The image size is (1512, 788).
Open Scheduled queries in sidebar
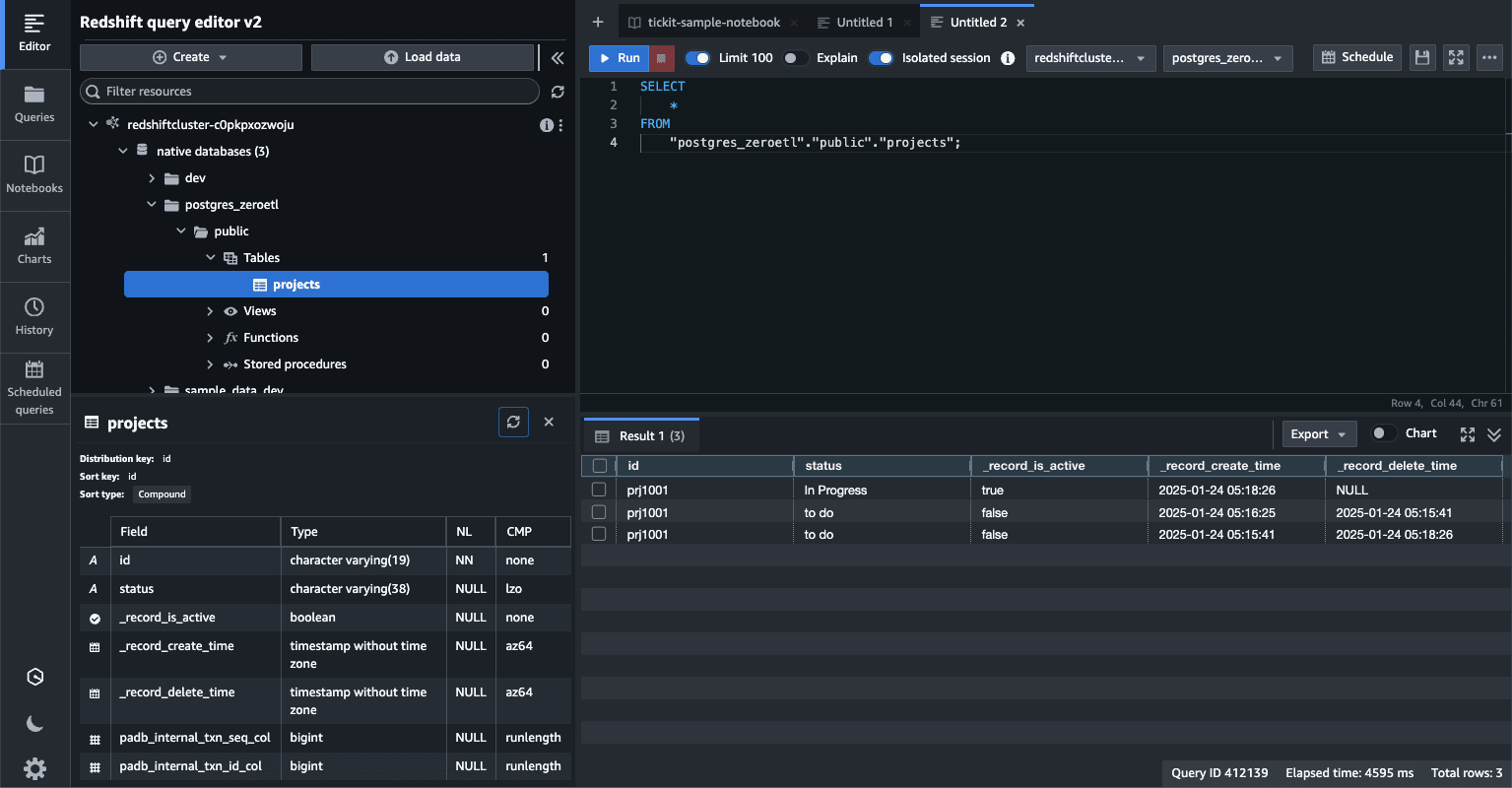point(34,388)
